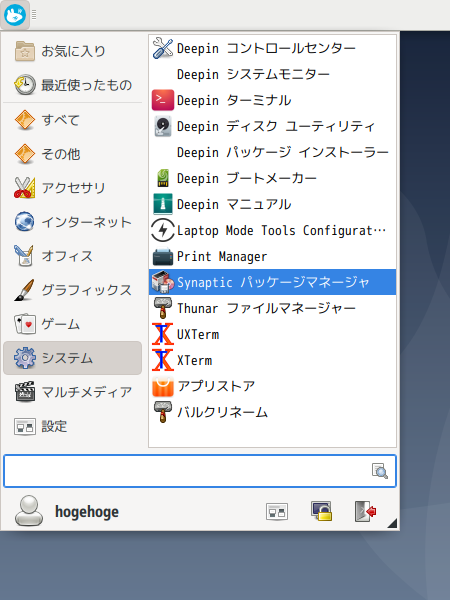The height and width of the screenshot is (600, 450).
Task: Click the panel handle next to the launcher
Action: [x=34, y=15]
